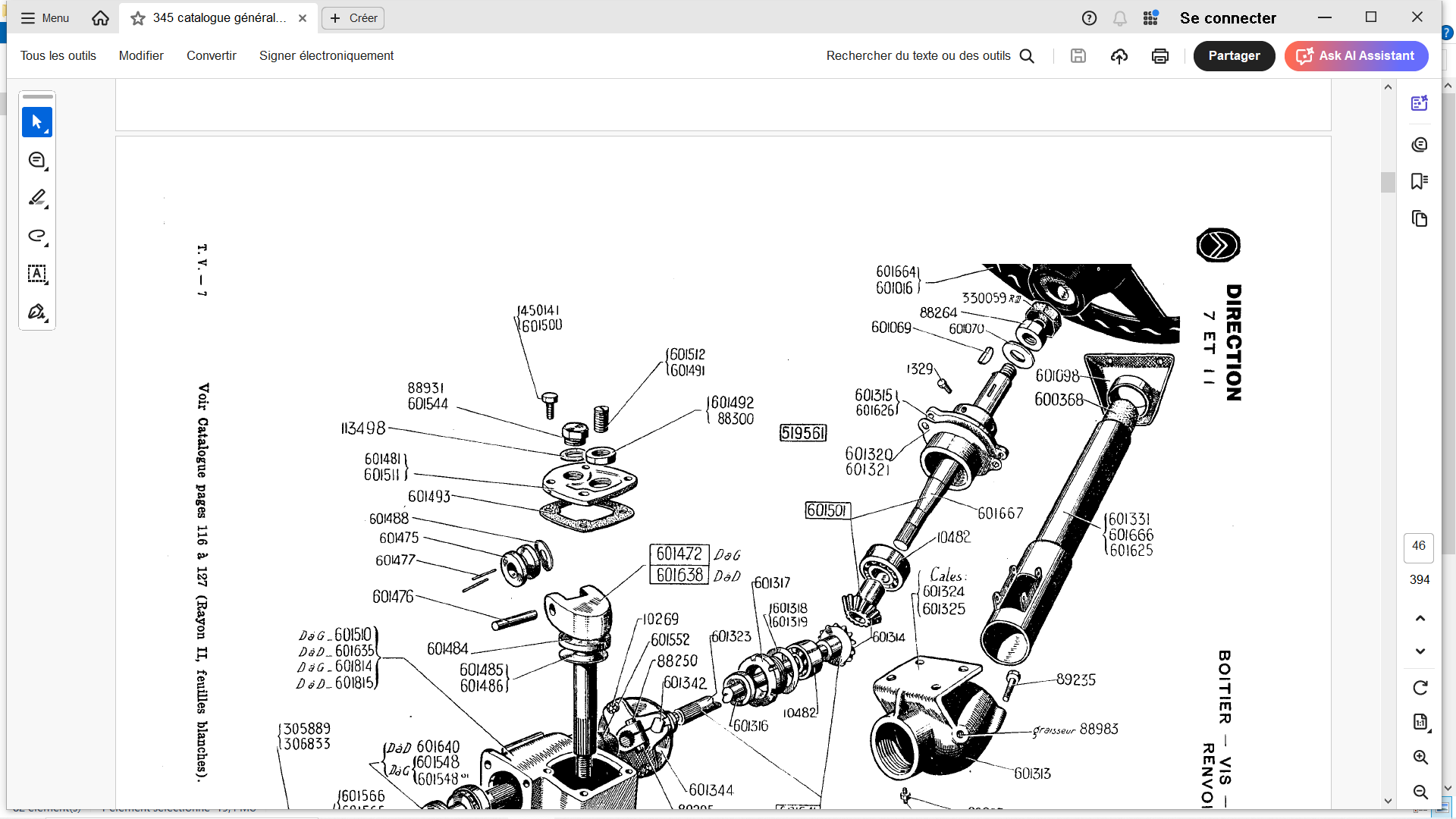Viewport: 1456px width, 819px height.
Task: Select the arrow selection tool
Action: (x=36, y=122)
